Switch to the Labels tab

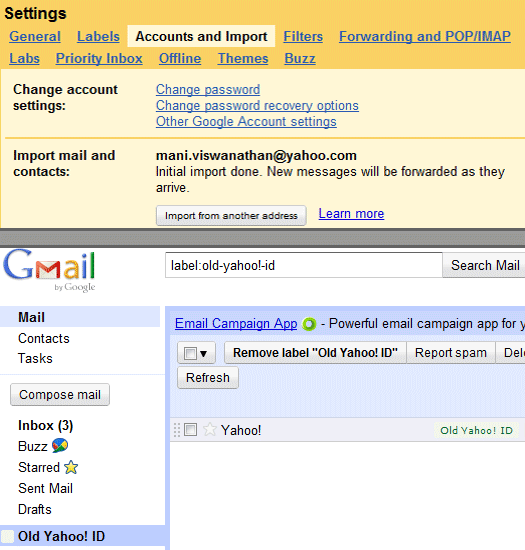(98, 36)
